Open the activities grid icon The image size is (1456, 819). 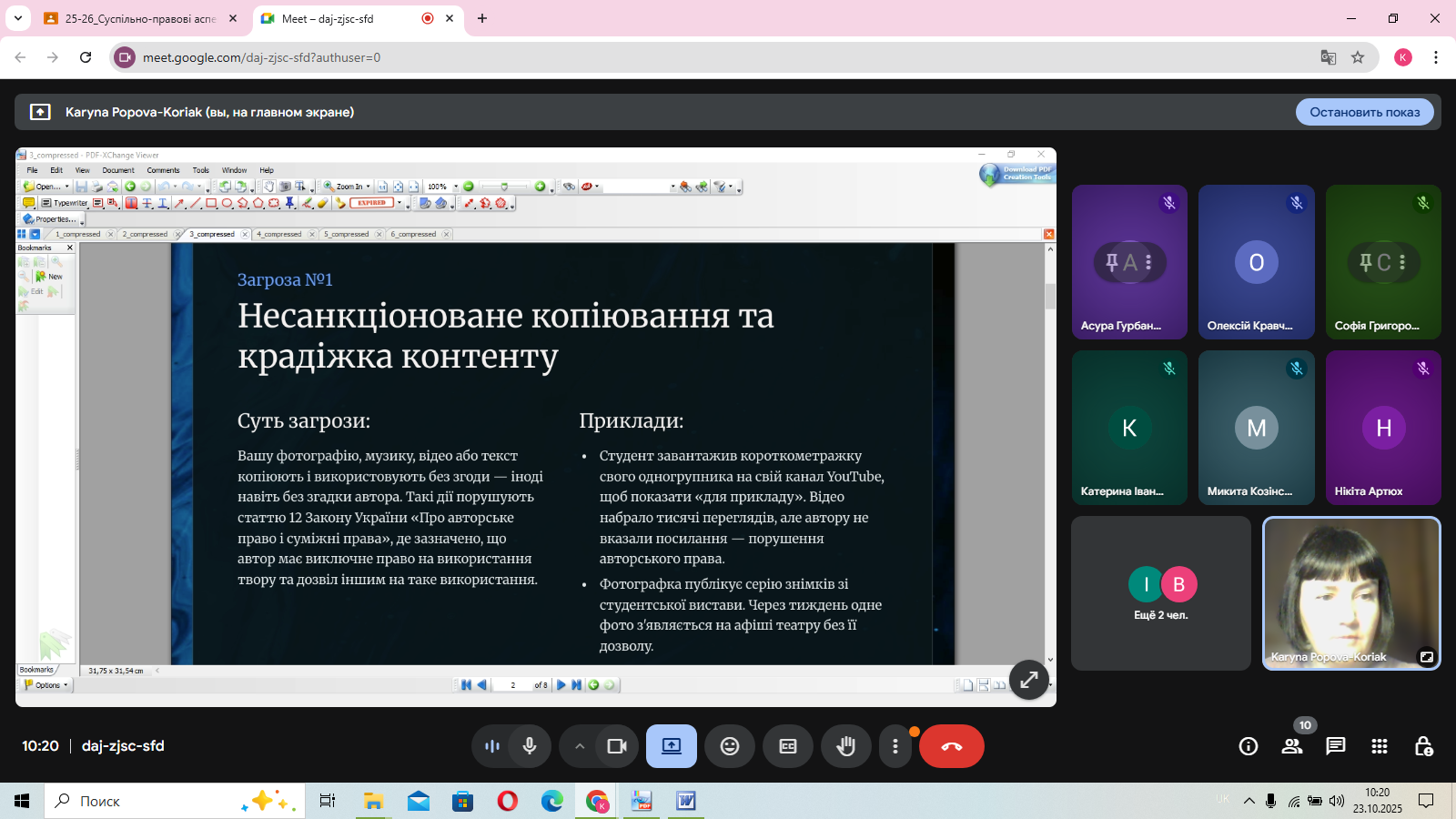click(1379, 746)
